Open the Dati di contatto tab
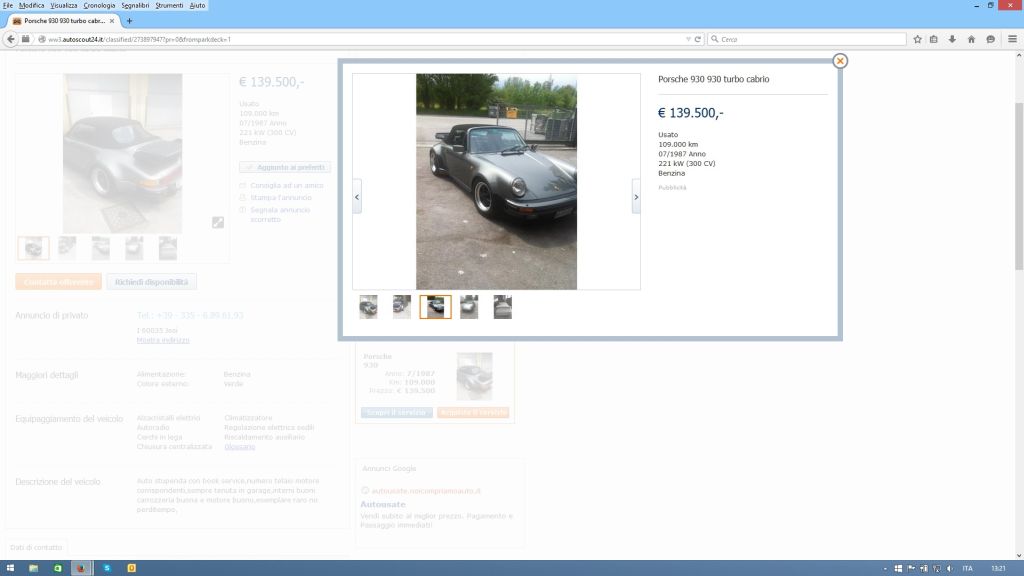1024x576 pixels. [x=36, y=547]
